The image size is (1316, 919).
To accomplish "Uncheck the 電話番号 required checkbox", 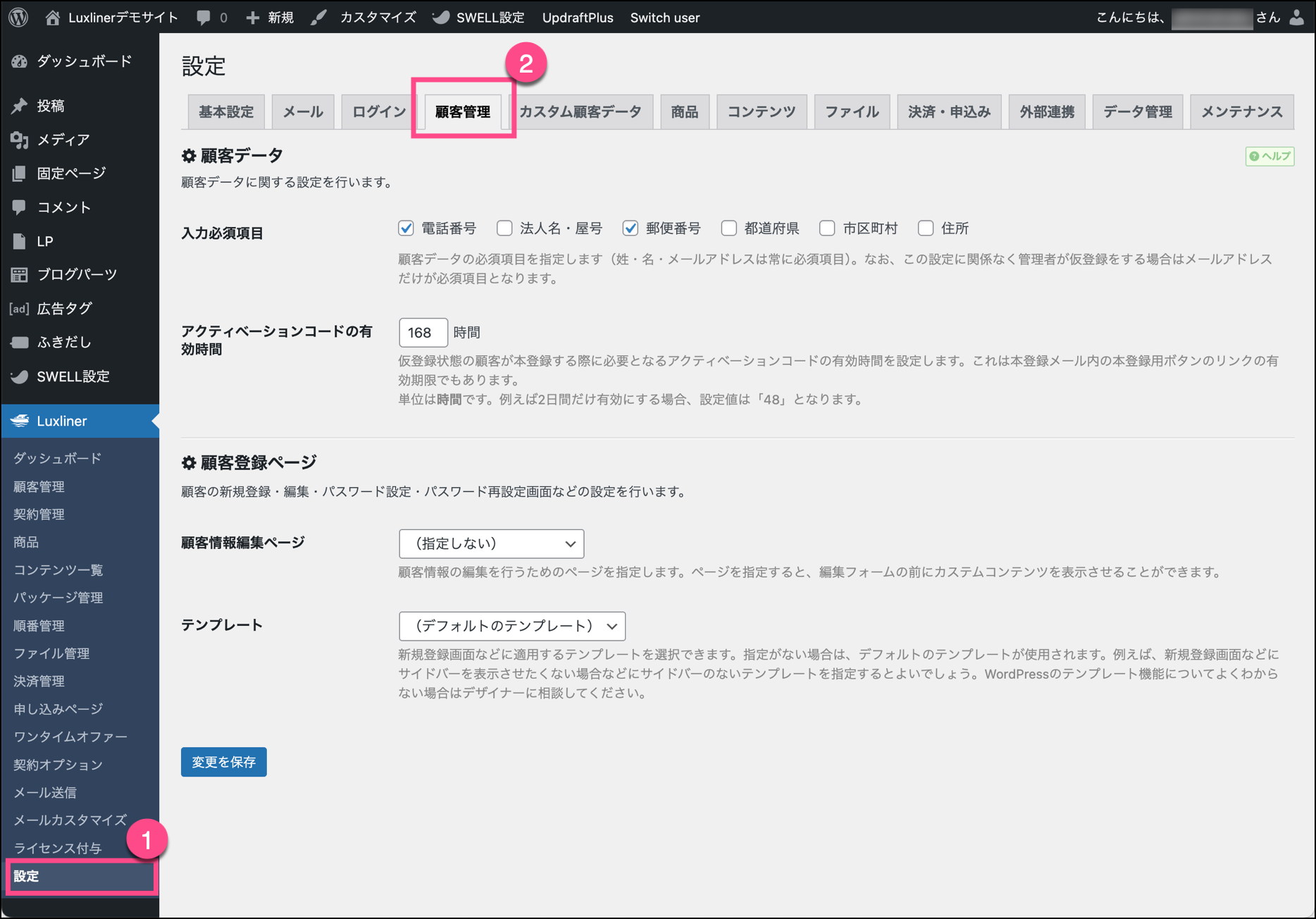I will [406, 228].
